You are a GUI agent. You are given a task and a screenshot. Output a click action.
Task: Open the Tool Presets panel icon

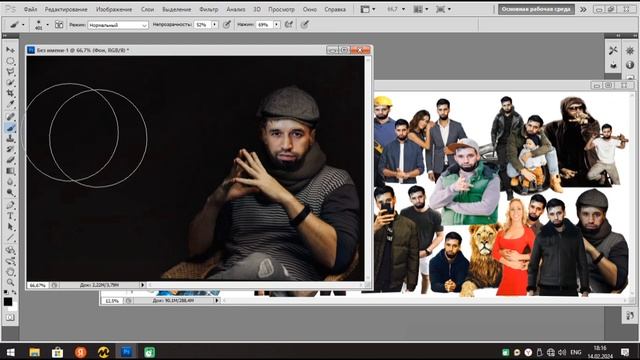(613, 50)
